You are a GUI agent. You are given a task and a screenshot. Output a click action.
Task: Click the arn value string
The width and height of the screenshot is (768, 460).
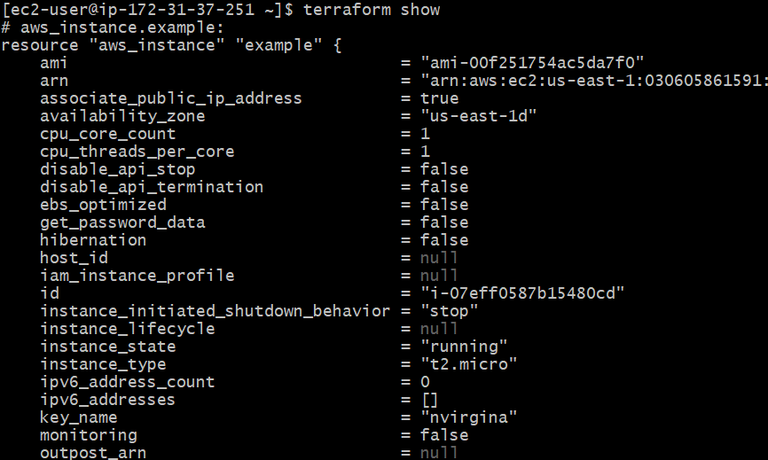pyautogui.click(x=594, y=80)
